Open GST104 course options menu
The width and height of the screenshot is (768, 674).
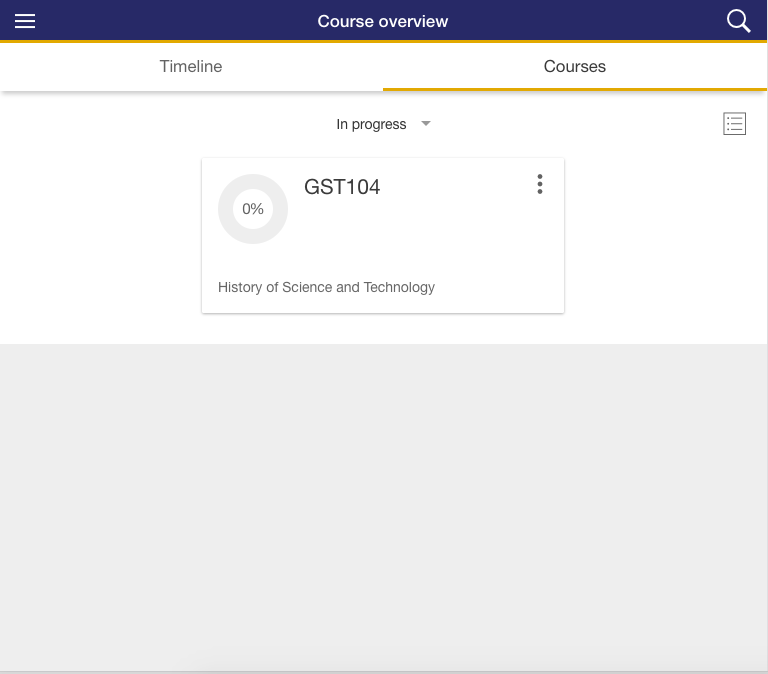(539, 184)
